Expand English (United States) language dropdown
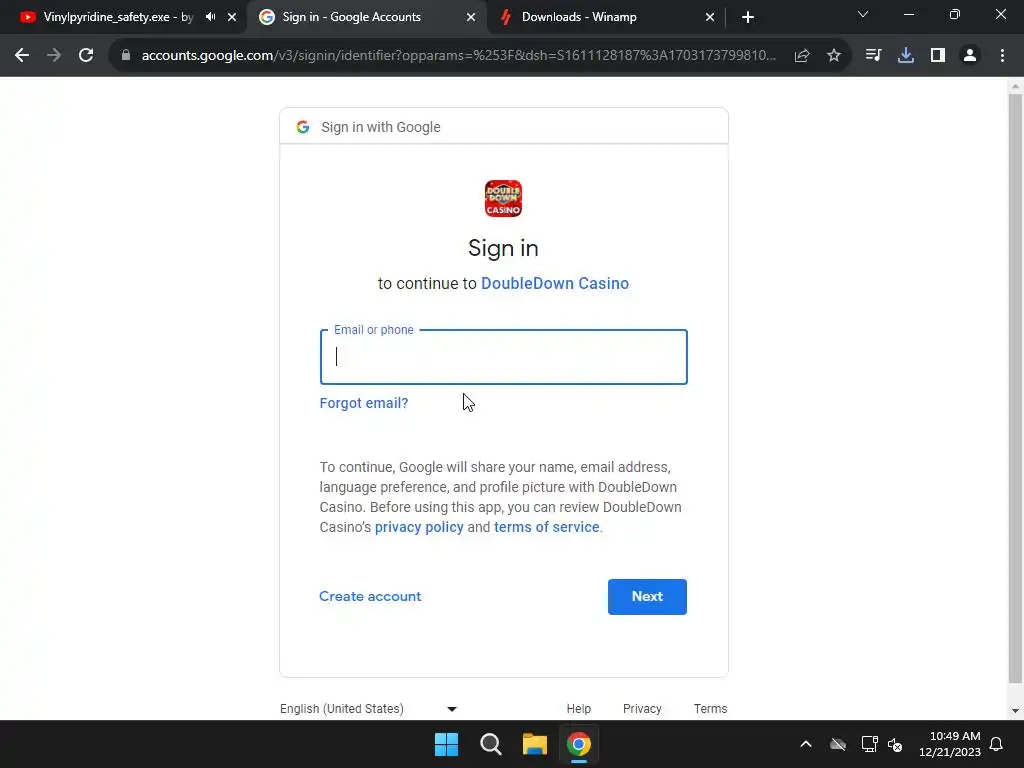This screenshot has height=768, width=1024. tap(368, 709)
